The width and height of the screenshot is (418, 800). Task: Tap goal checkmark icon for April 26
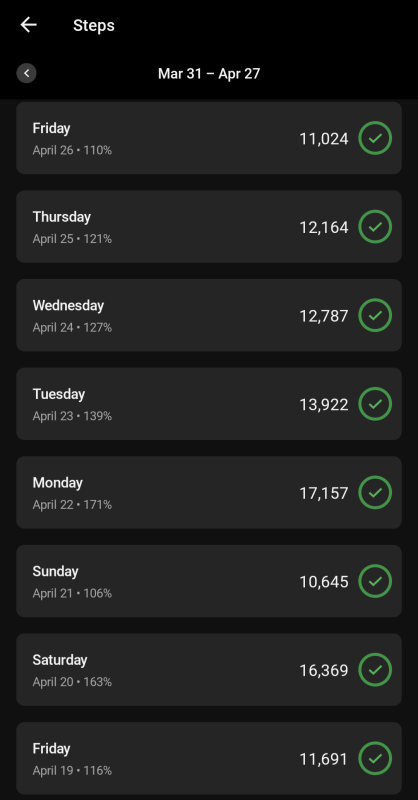(x=375, y=138)
